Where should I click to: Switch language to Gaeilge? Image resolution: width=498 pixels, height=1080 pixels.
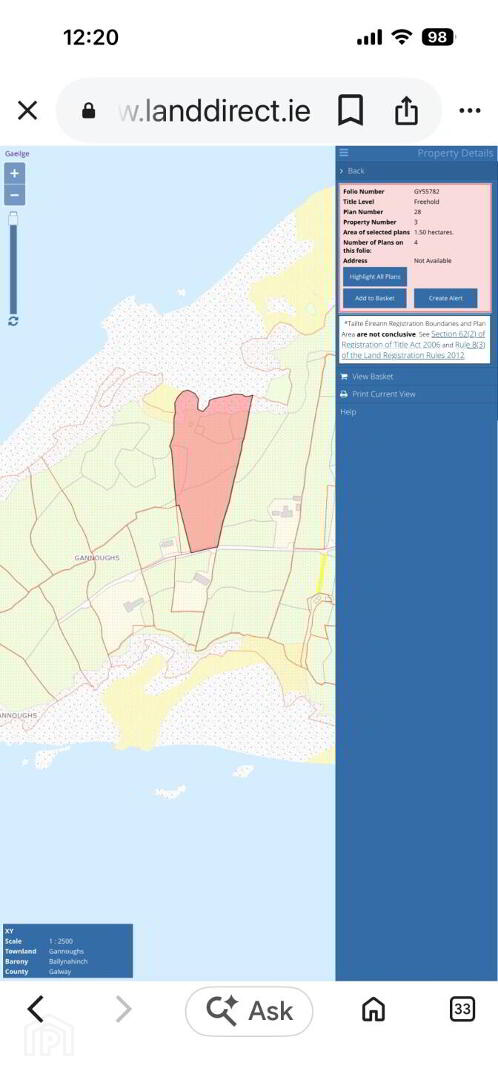[17, 154]
